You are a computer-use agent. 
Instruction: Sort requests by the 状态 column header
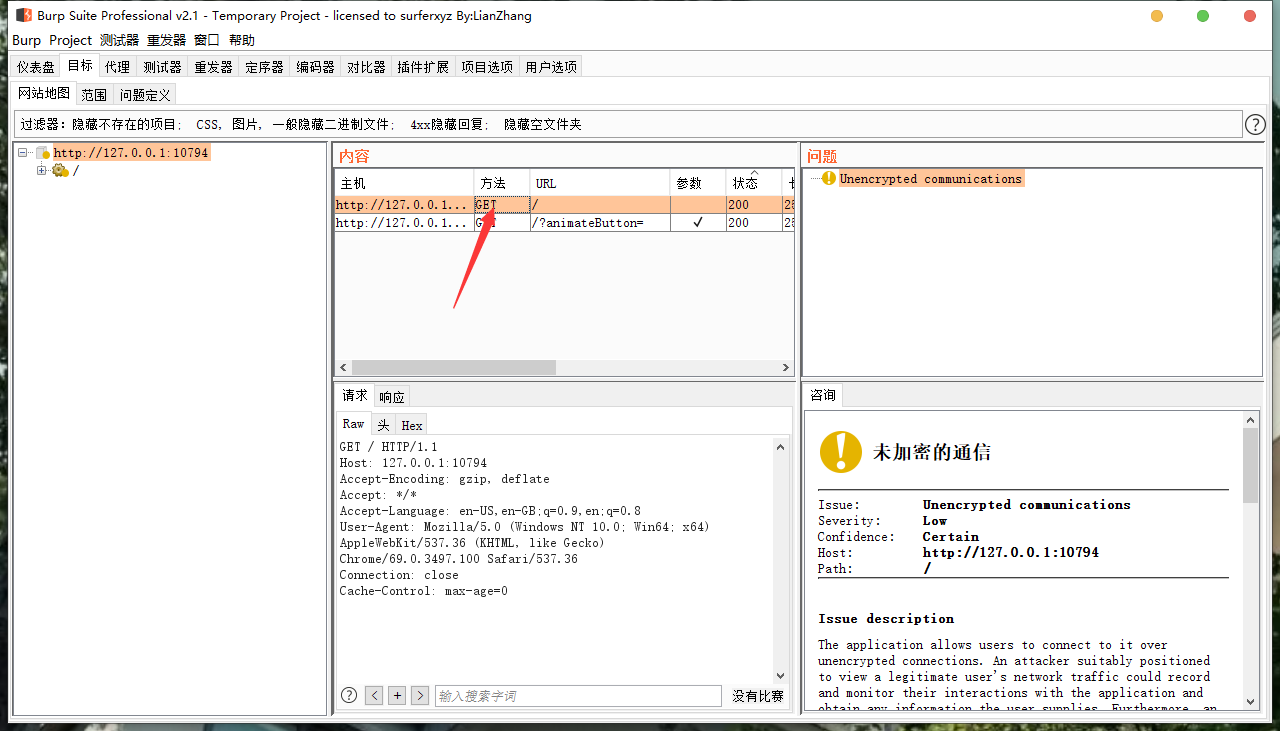pos(746,182)
